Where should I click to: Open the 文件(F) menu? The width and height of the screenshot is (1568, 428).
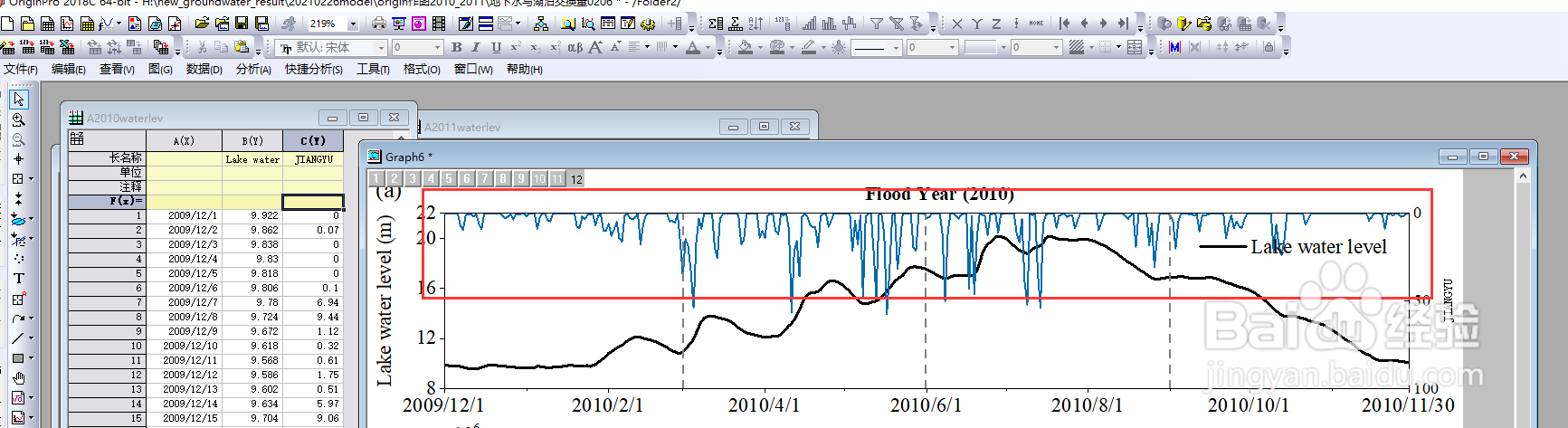pos(21,69)
